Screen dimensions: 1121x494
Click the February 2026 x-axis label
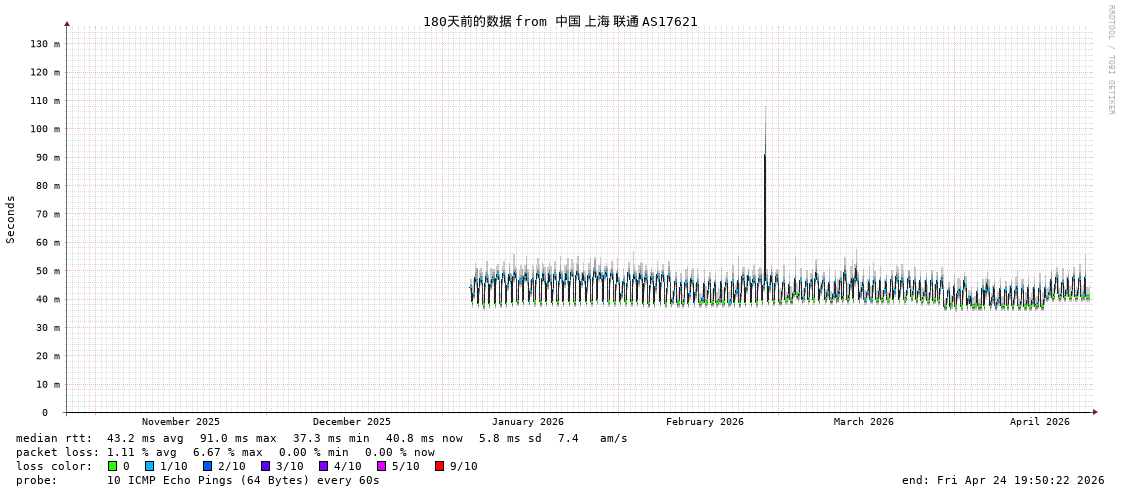(x=704, y=422)
